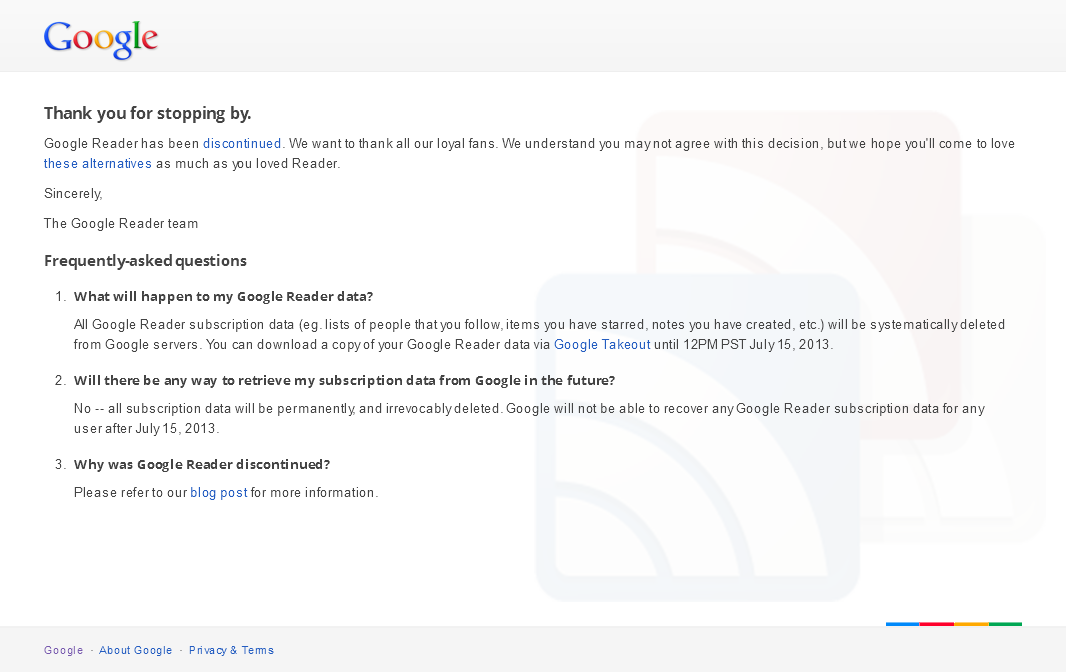This screenshot has width=1066, height=672.
Task: Click the "Thank you for stopping by." heading
Action: pos(147,113)
